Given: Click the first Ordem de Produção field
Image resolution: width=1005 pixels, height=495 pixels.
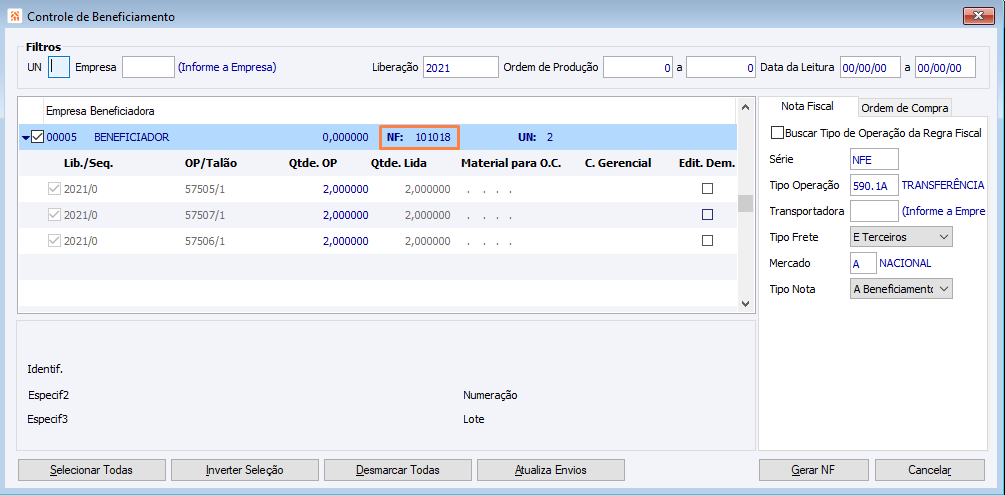Looking at the screenshot, I should point(638,67).
